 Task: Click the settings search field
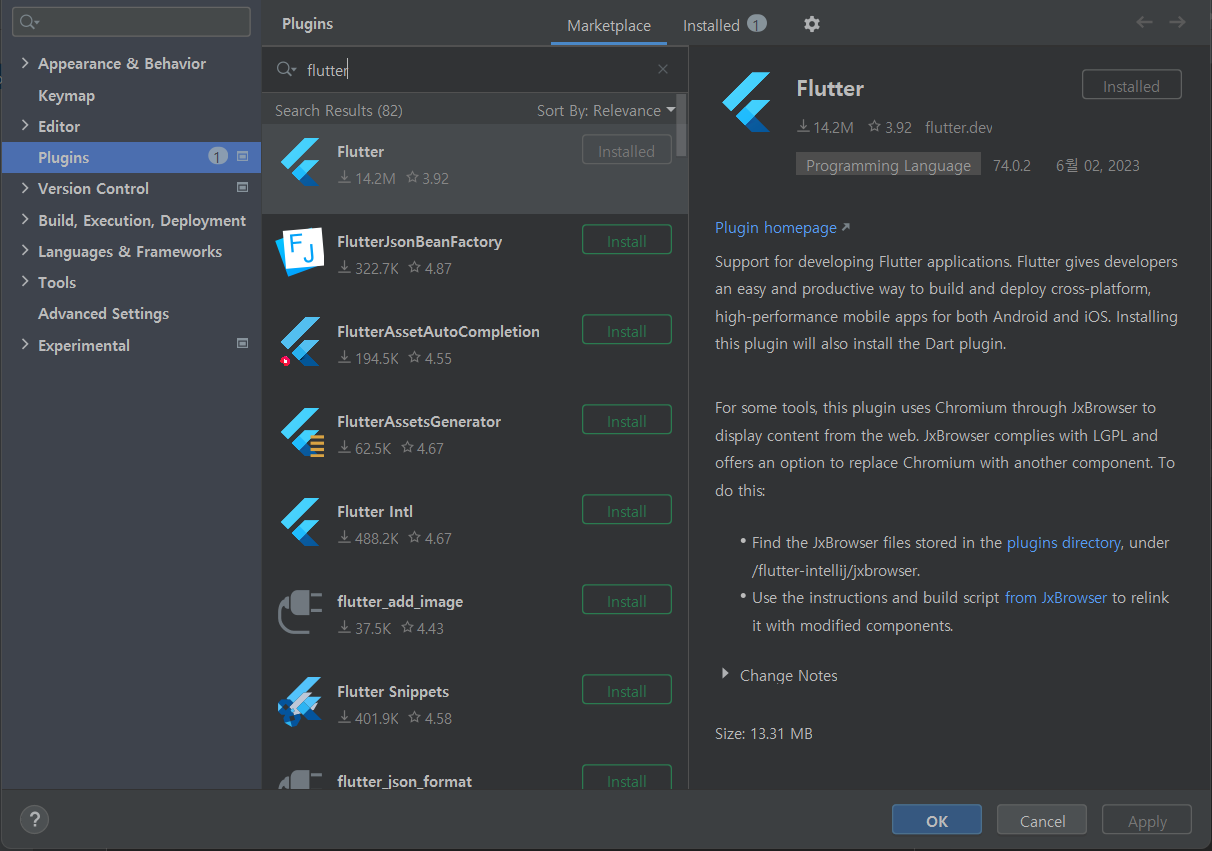pos(131,22)
